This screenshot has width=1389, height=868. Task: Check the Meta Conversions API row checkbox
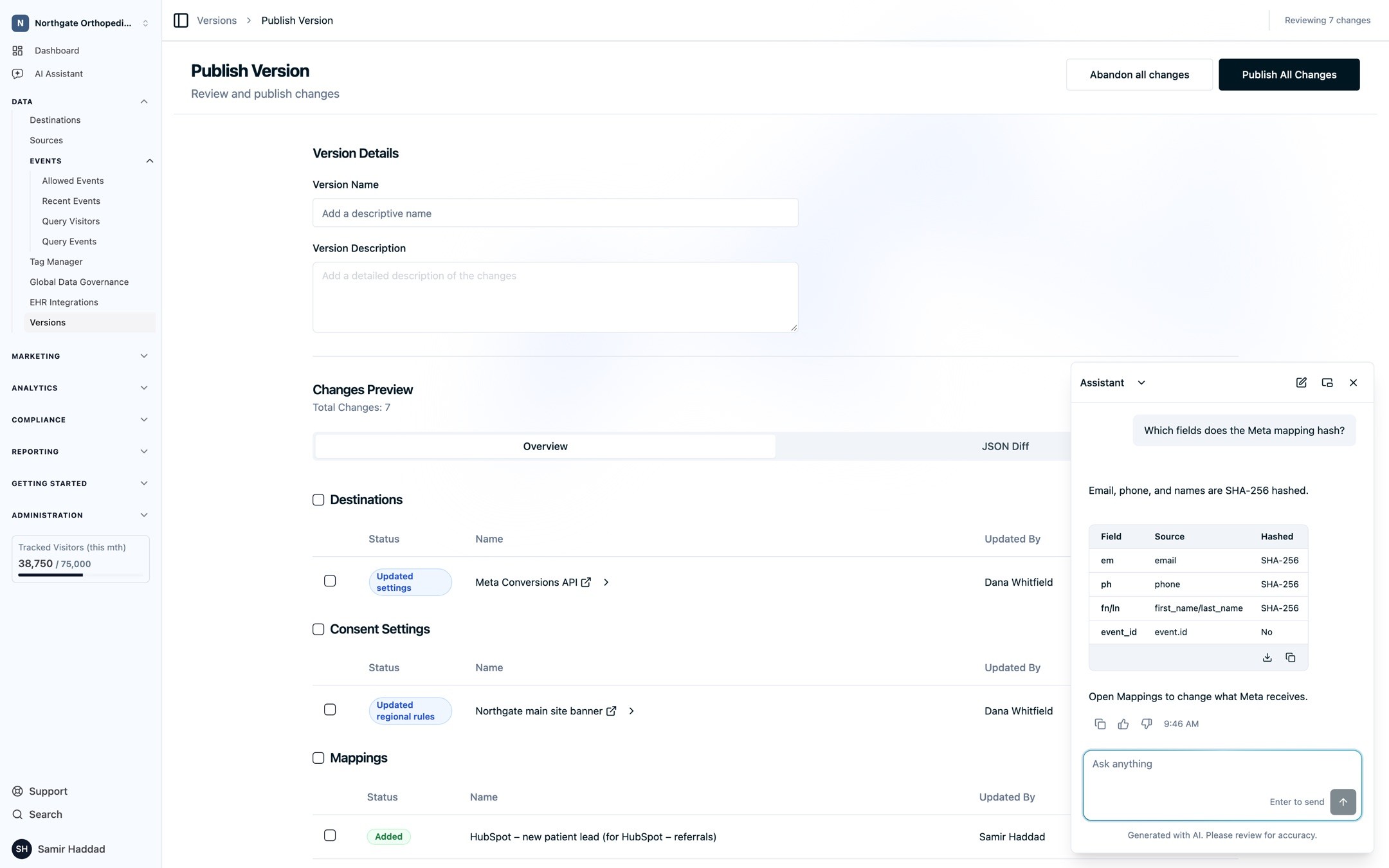pos(330,581)
